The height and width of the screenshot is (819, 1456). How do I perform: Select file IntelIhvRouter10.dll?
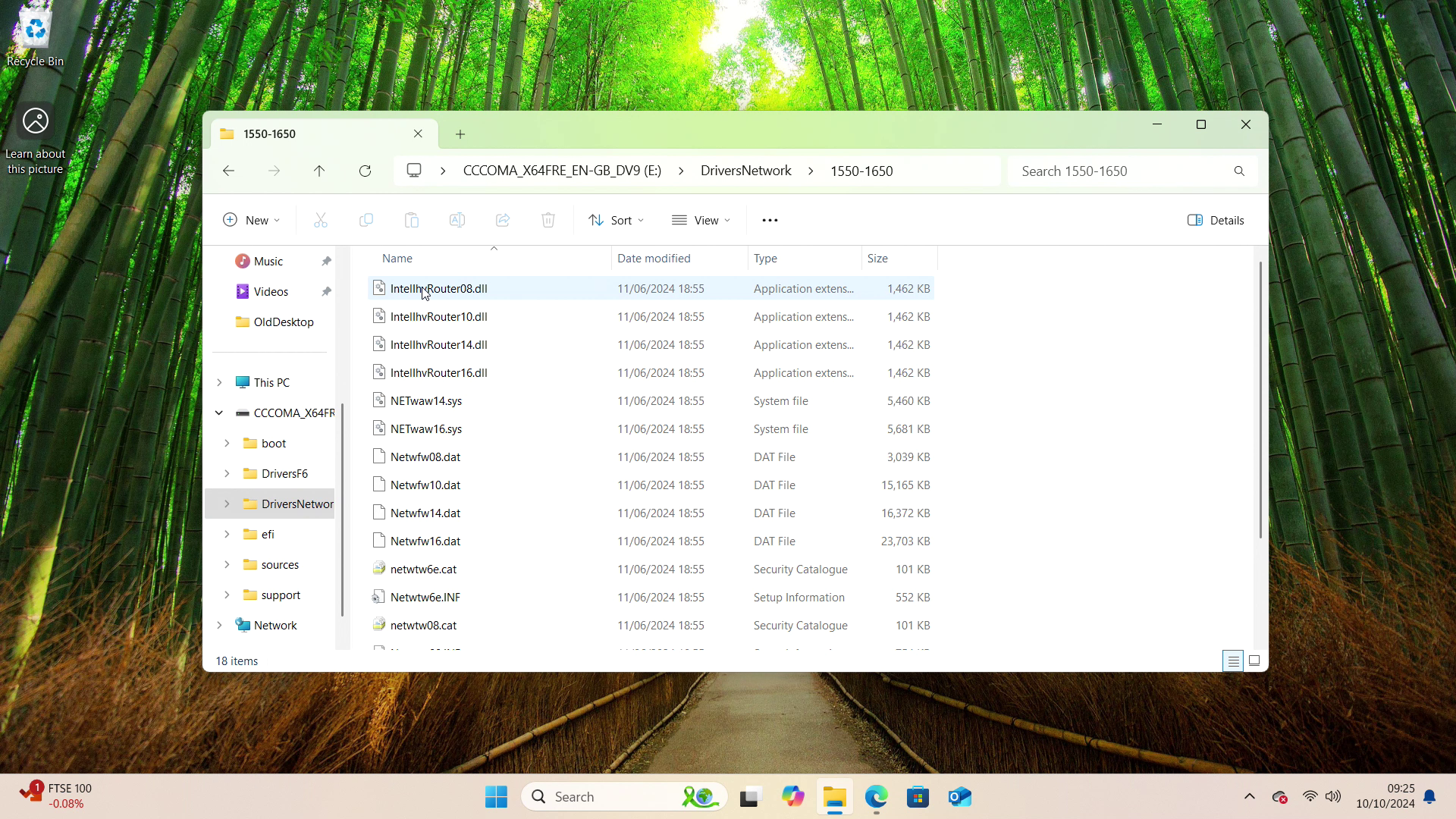pos(651,316)
